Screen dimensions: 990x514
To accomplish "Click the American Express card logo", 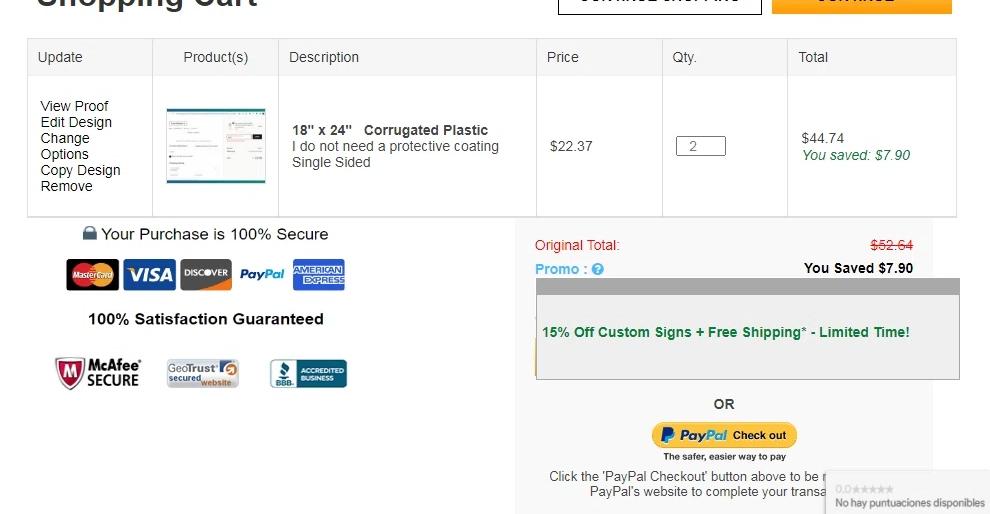I will point(319,275).
